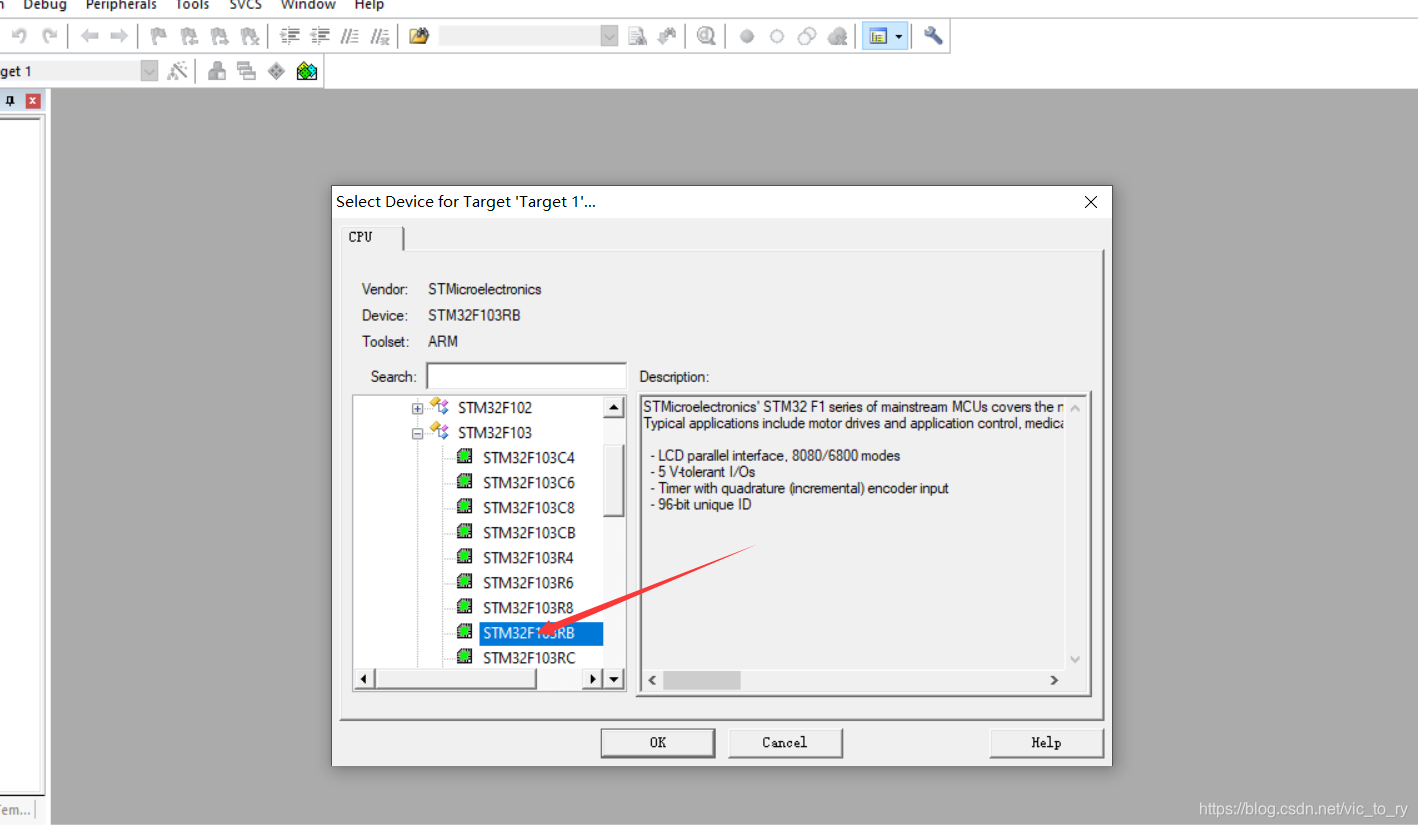Toggle a bookmark with the first flag icon

[158, 36]
